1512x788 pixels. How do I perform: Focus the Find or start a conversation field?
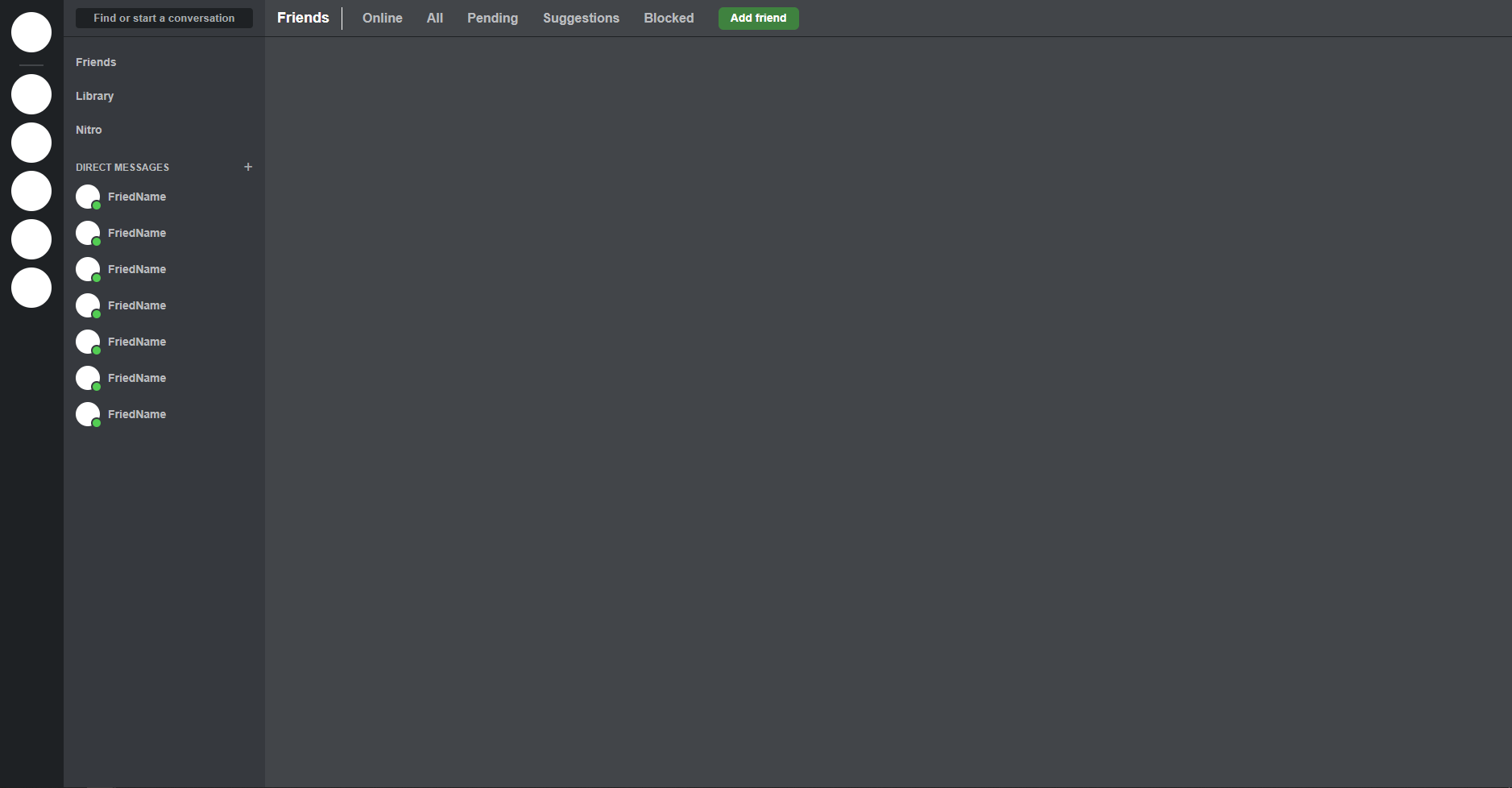tap(164, 18)
